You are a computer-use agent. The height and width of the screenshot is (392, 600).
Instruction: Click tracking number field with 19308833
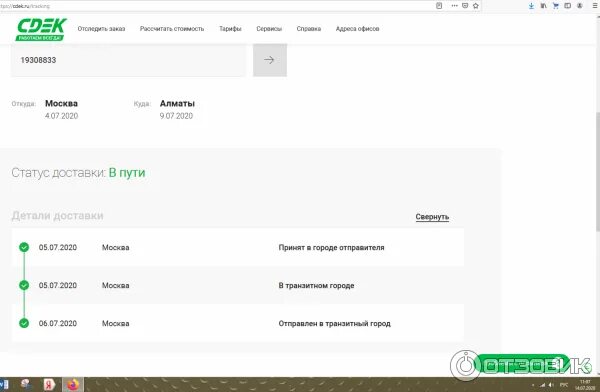tap(128, 60)
